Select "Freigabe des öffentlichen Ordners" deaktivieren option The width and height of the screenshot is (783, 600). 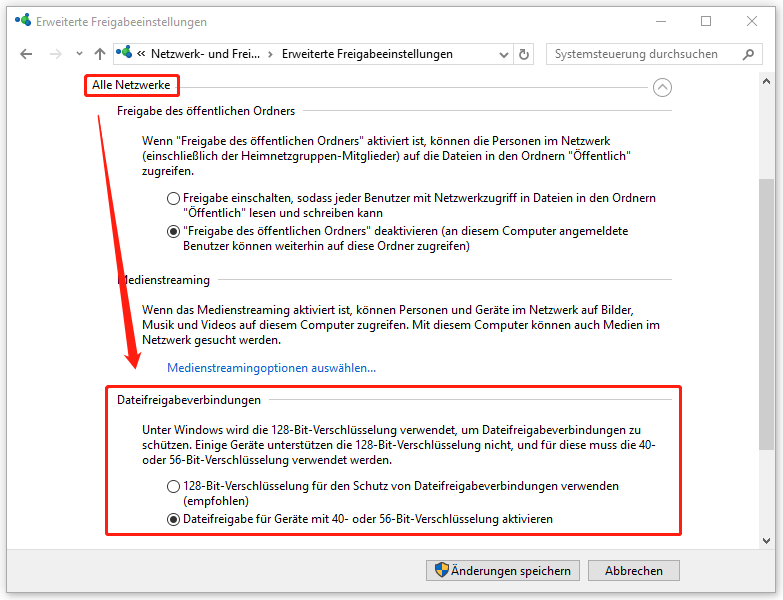coord(173,232)
